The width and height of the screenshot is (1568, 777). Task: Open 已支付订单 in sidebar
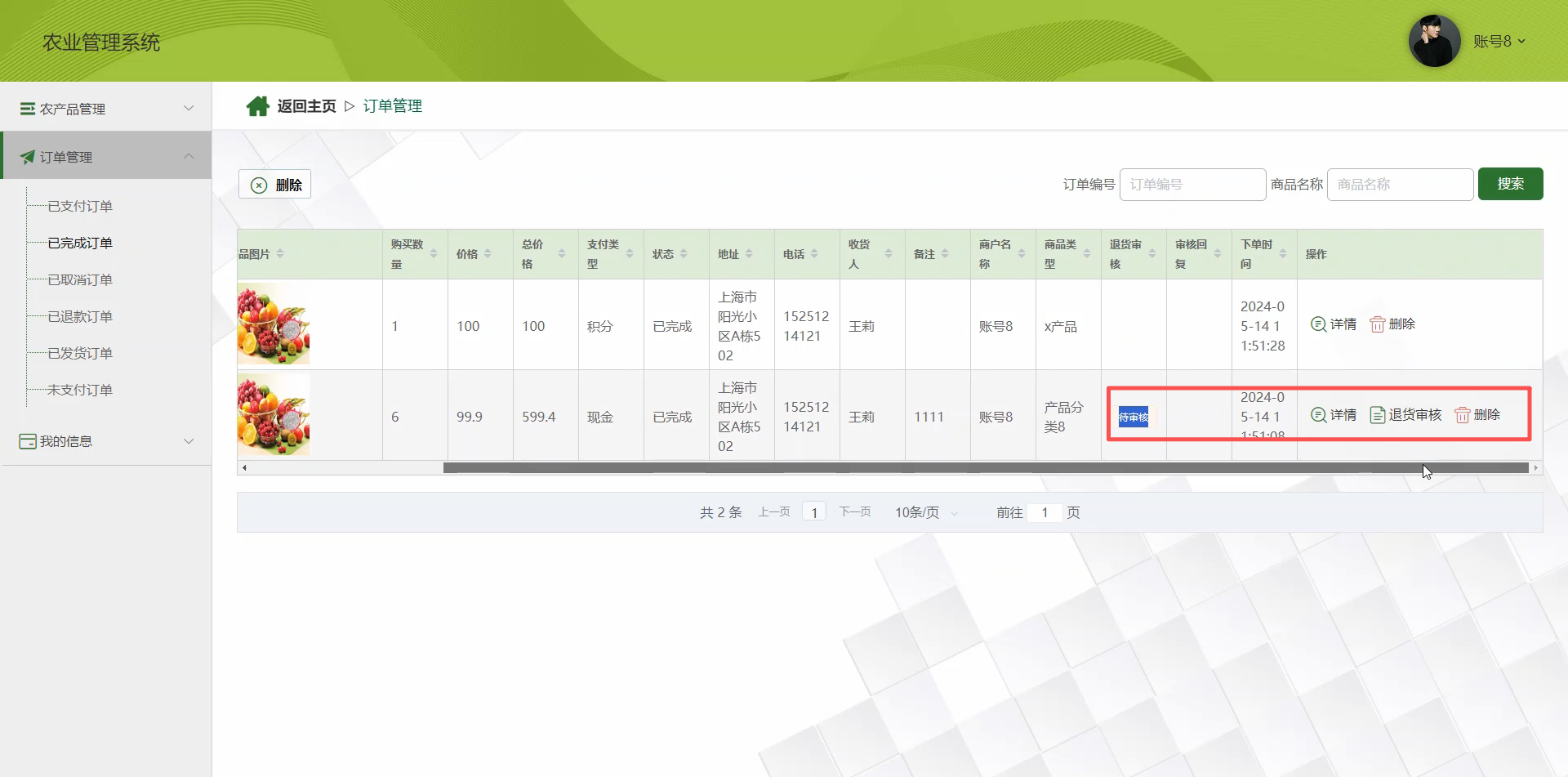click(x=80, y=206)
